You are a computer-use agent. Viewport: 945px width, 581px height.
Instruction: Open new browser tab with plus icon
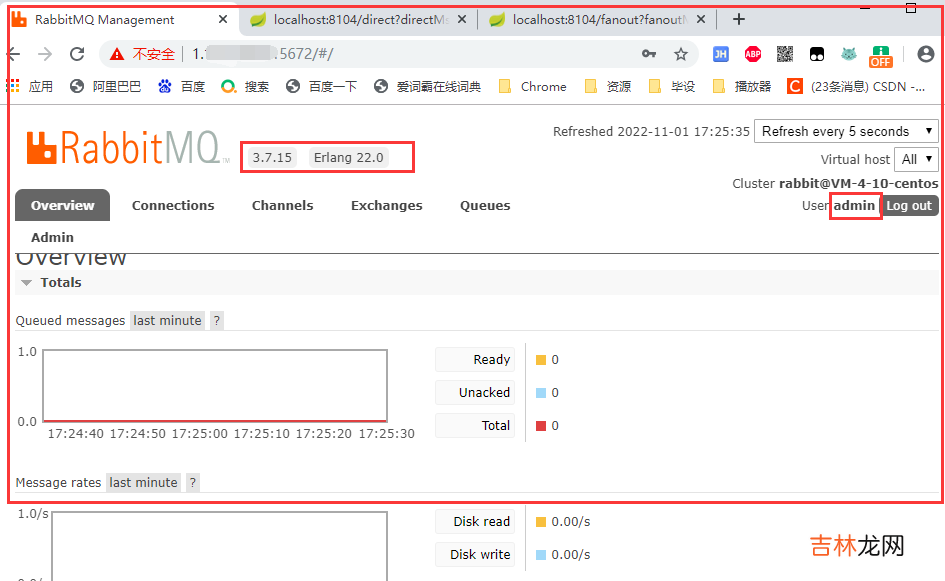coord(739,19)
